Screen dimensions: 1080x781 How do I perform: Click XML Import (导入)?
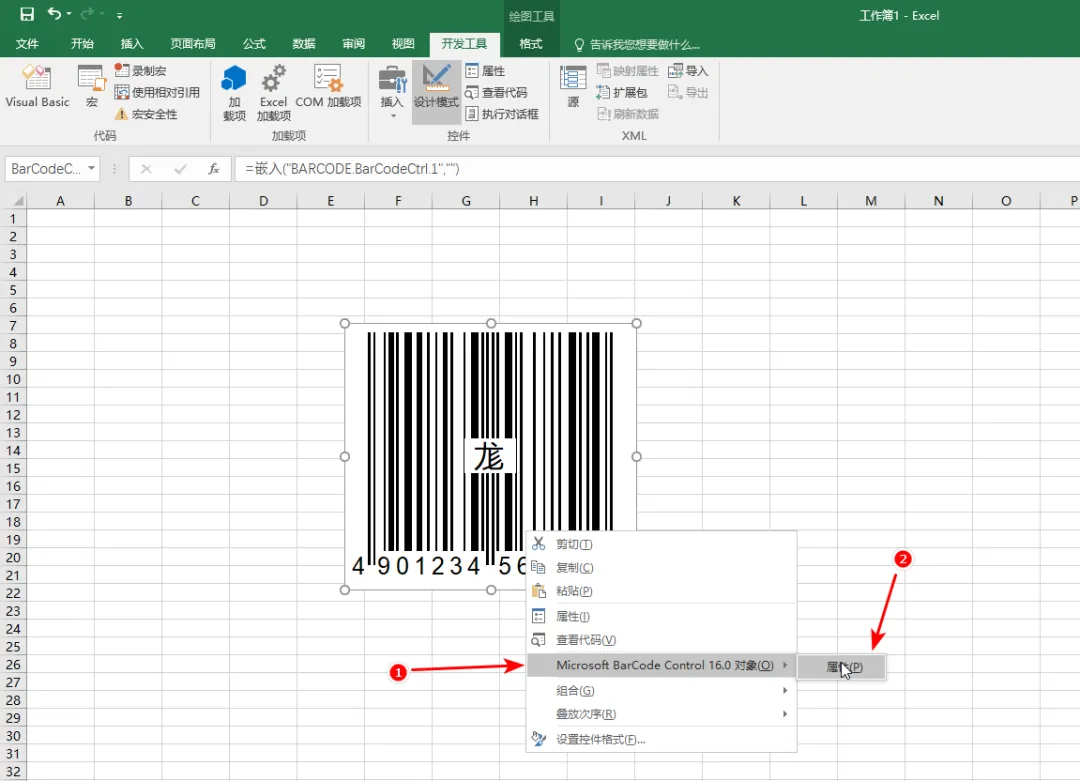click(687, 70)
